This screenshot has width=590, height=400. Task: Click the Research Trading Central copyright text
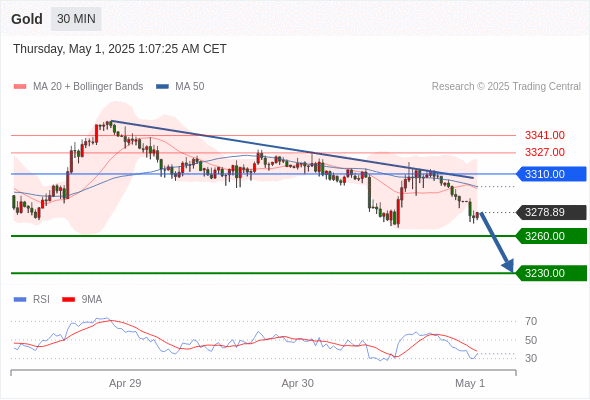point(506,87)
